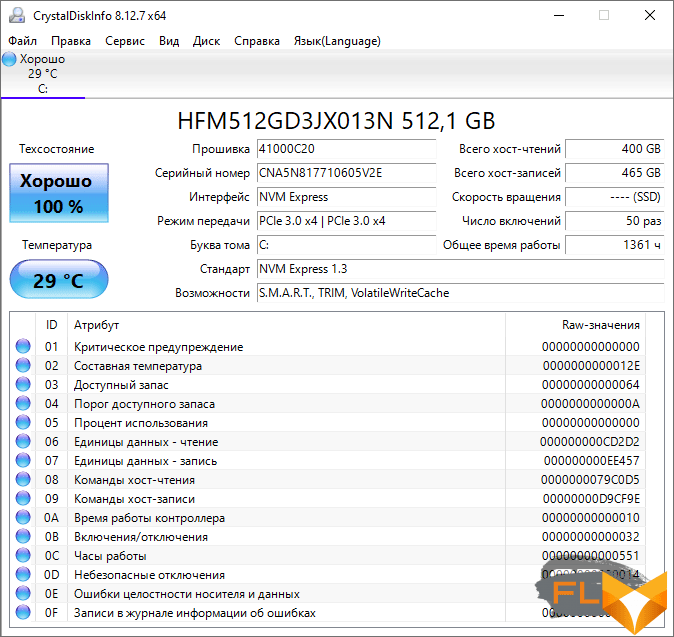The width and height of the screenshot is (674, 637).
Task: Open the Сервис menu
Action: (125, 41)
